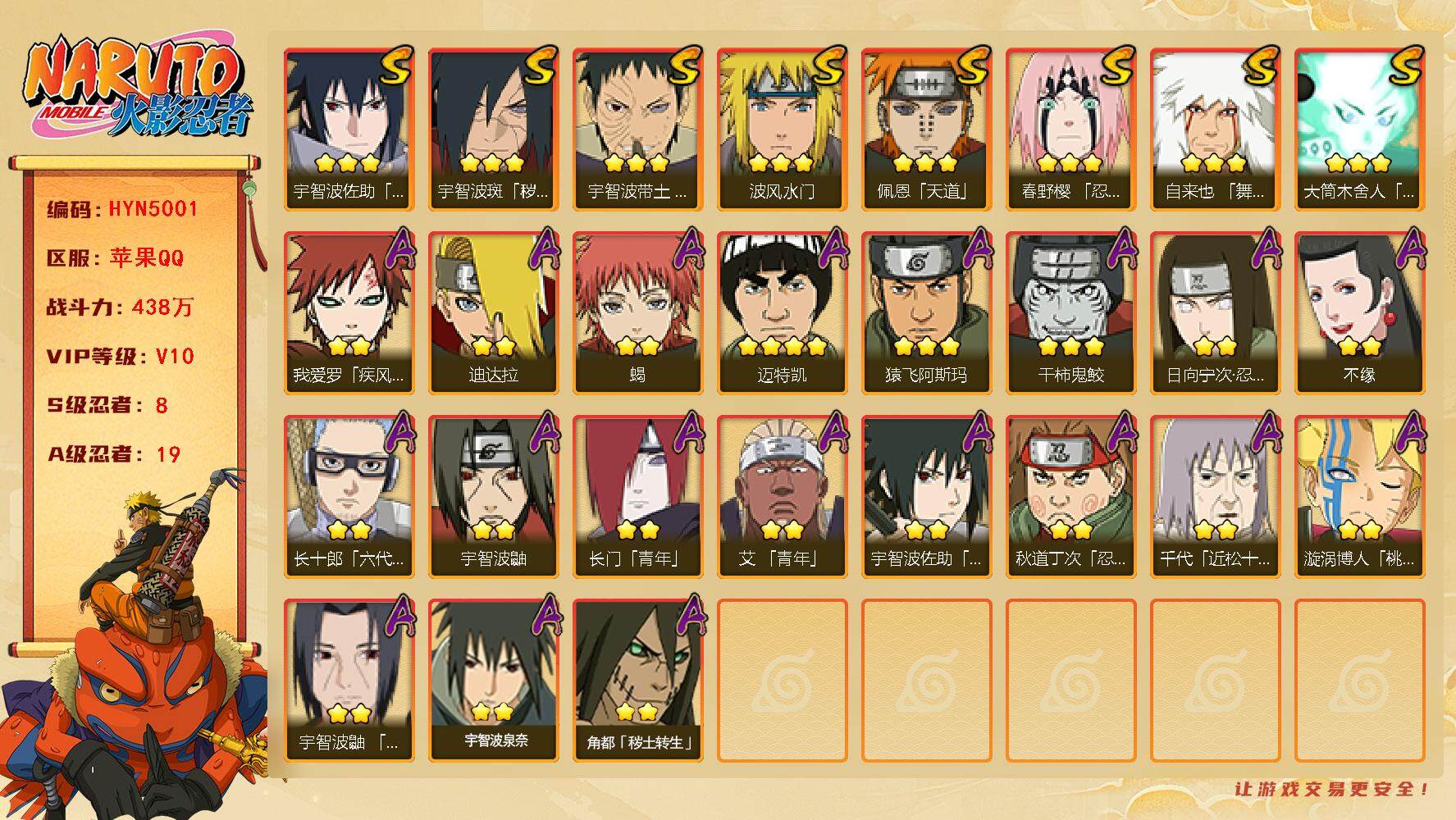Click the 长门「青年」card
1456x820 pixels.
pos(637,497)
